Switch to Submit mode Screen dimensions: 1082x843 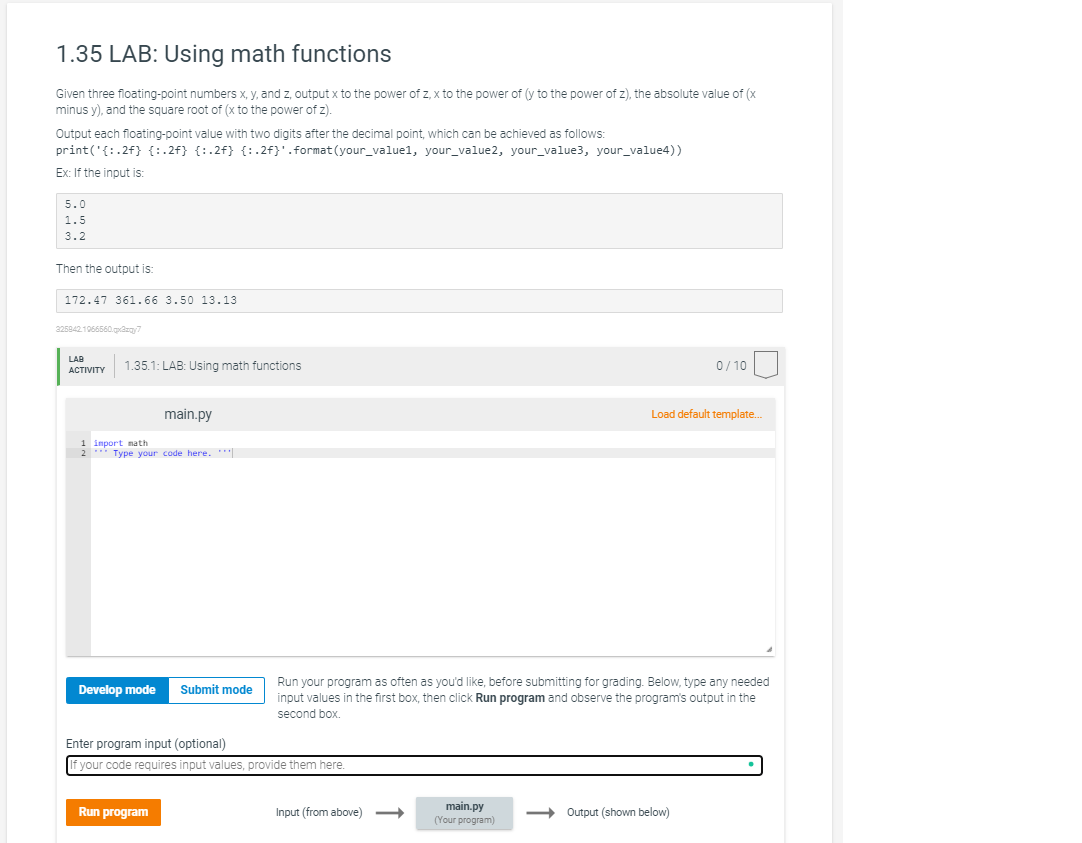click(x=216, y=689)
